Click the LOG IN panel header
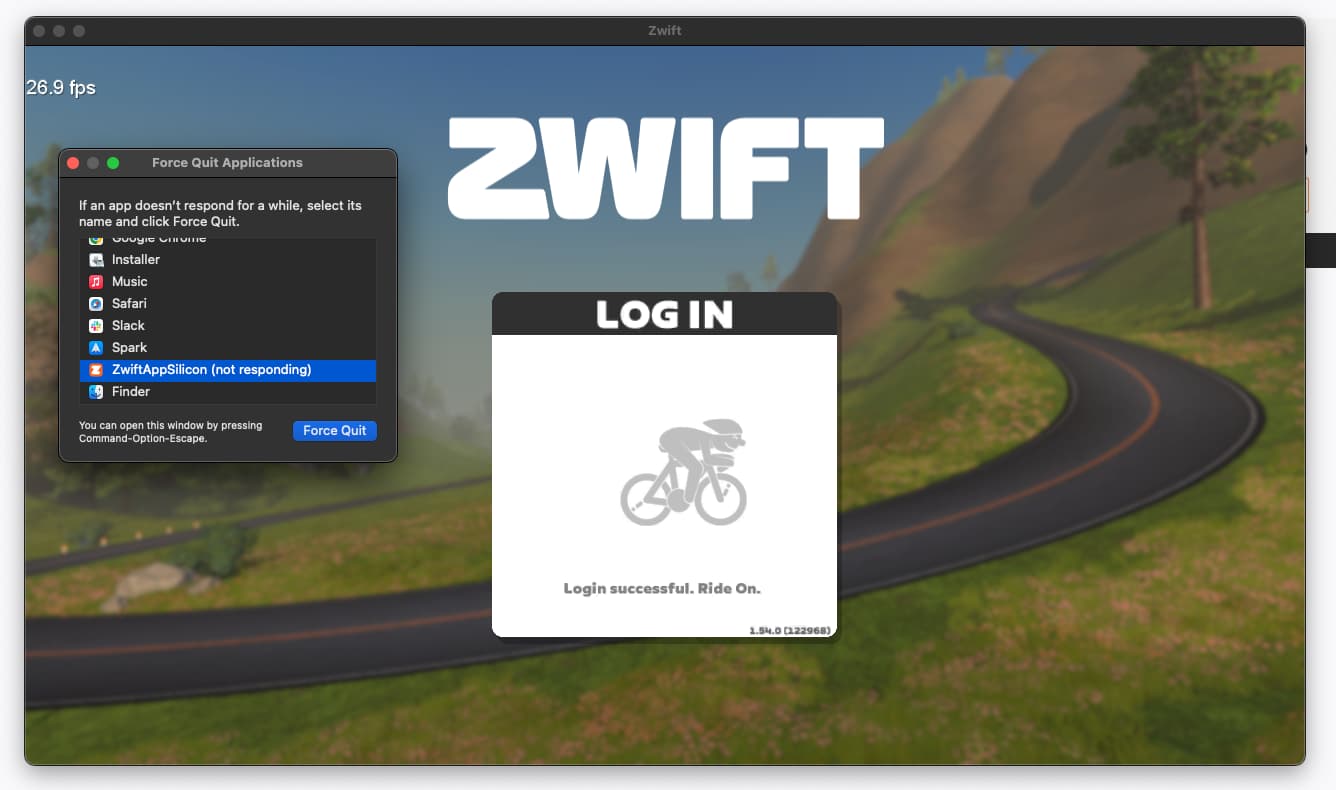This screenshot has height=790, width=1336. [664, 314]
